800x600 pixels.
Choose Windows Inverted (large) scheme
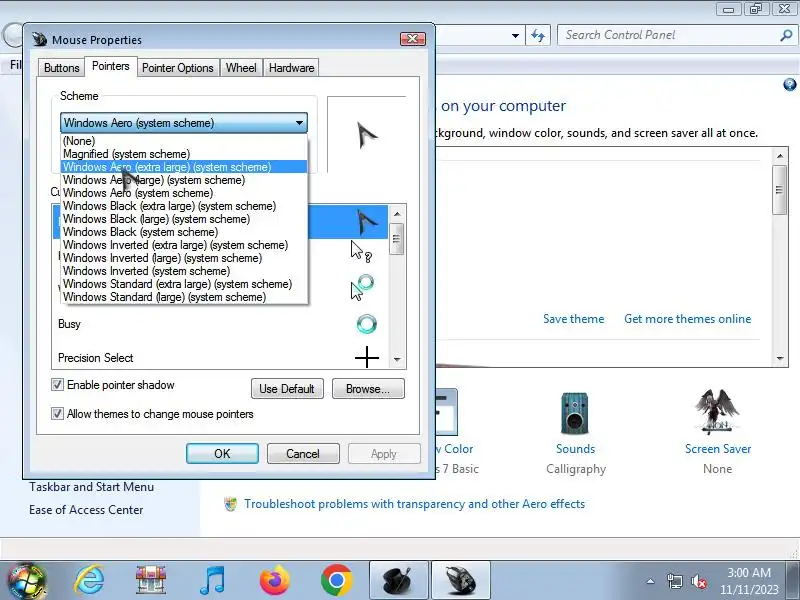(184, 258)
